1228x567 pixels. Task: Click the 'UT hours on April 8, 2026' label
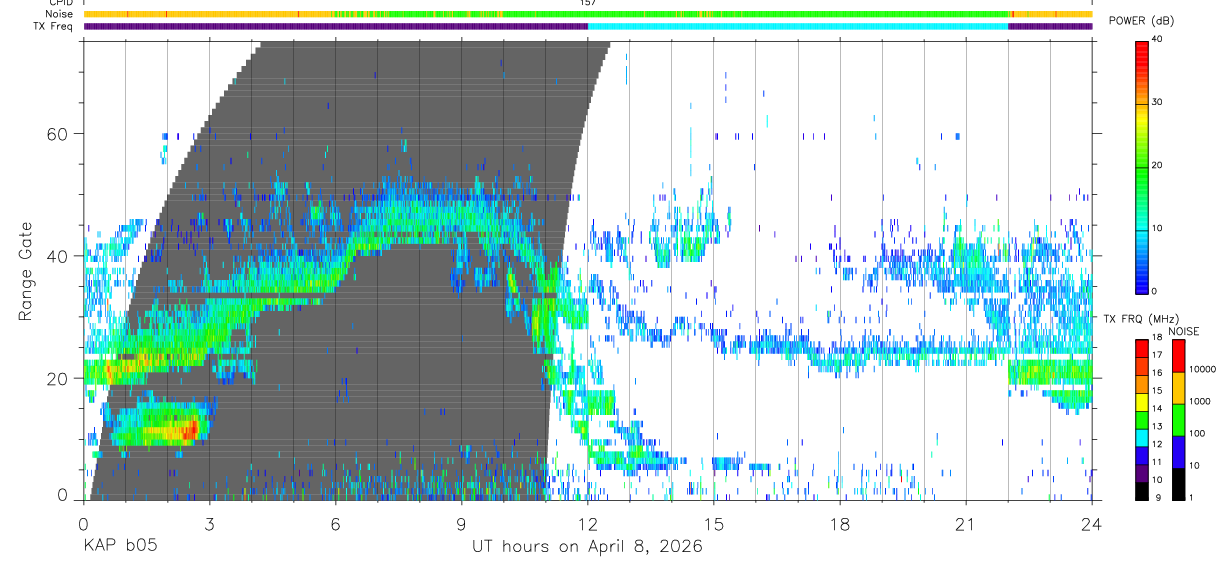pos(587,547)
